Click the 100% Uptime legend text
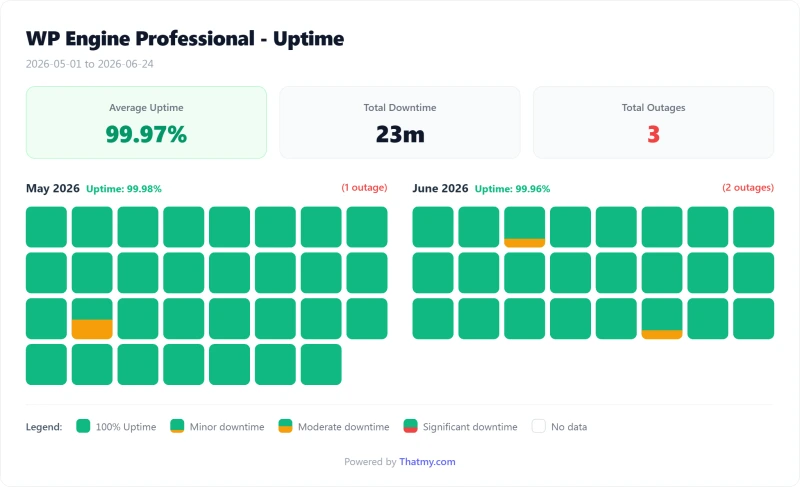Screen dimensions: 800x487 [x=126, y=427]
